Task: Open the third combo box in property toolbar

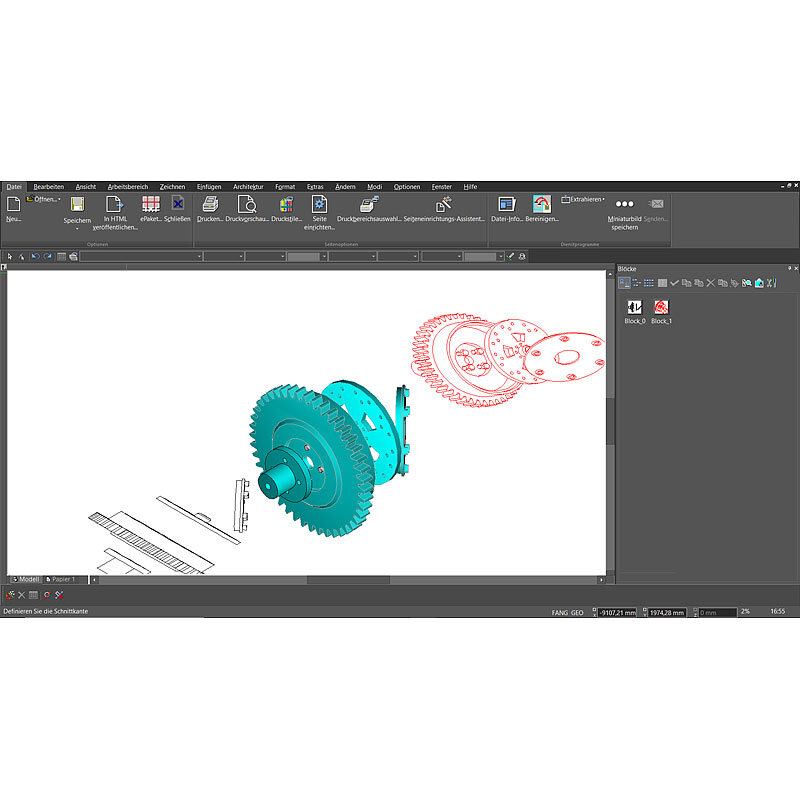Action: 265,257
